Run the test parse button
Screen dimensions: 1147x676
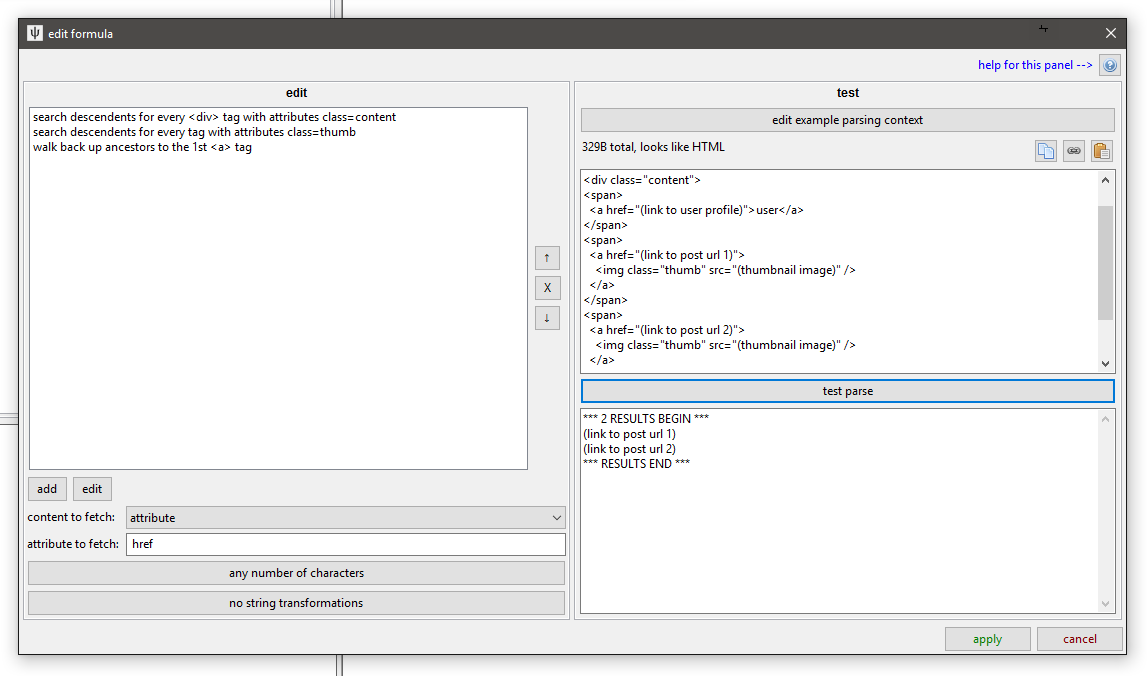[x=847, y=391]
